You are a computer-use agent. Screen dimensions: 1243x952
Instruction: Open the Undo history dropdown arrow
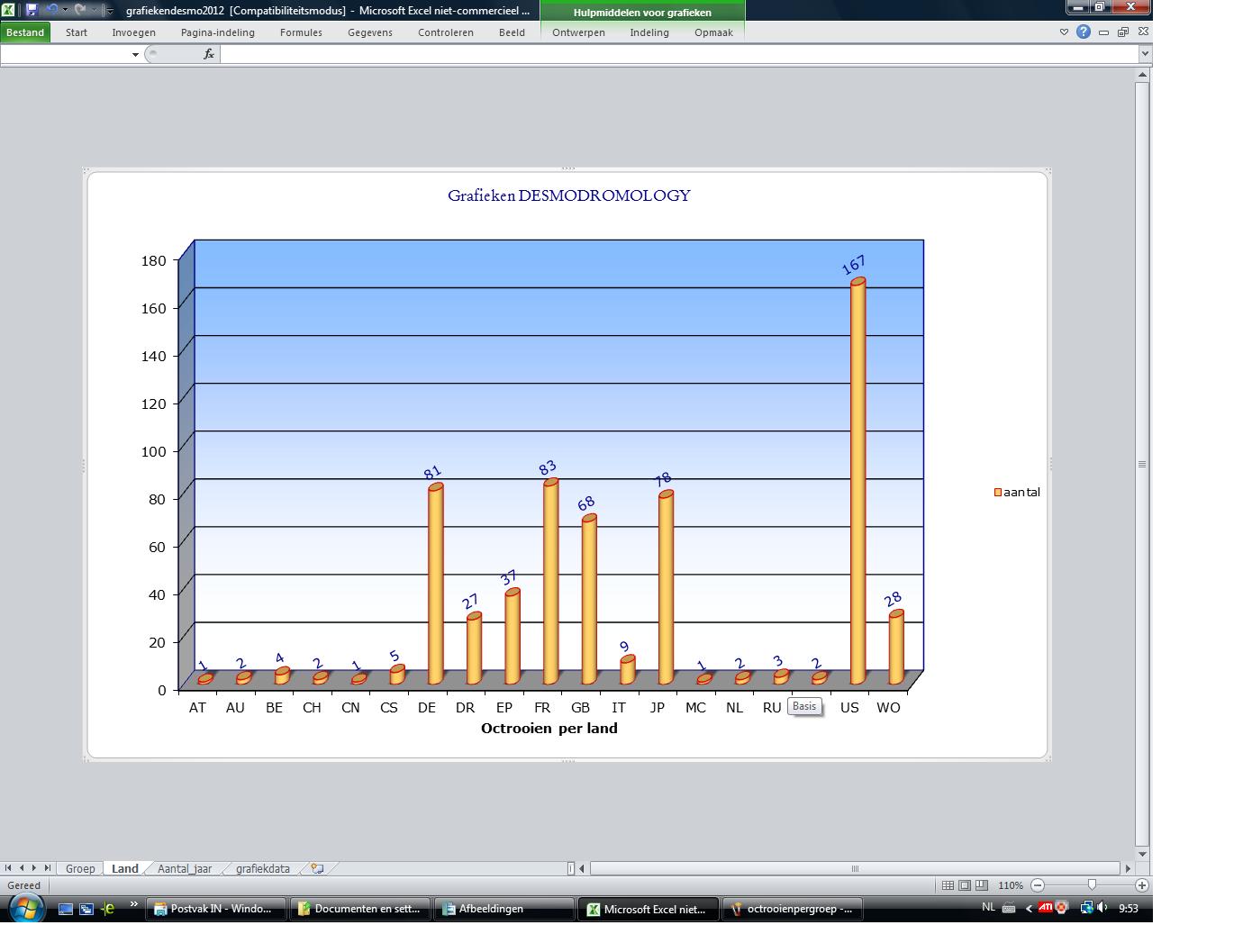click(65, 10)
